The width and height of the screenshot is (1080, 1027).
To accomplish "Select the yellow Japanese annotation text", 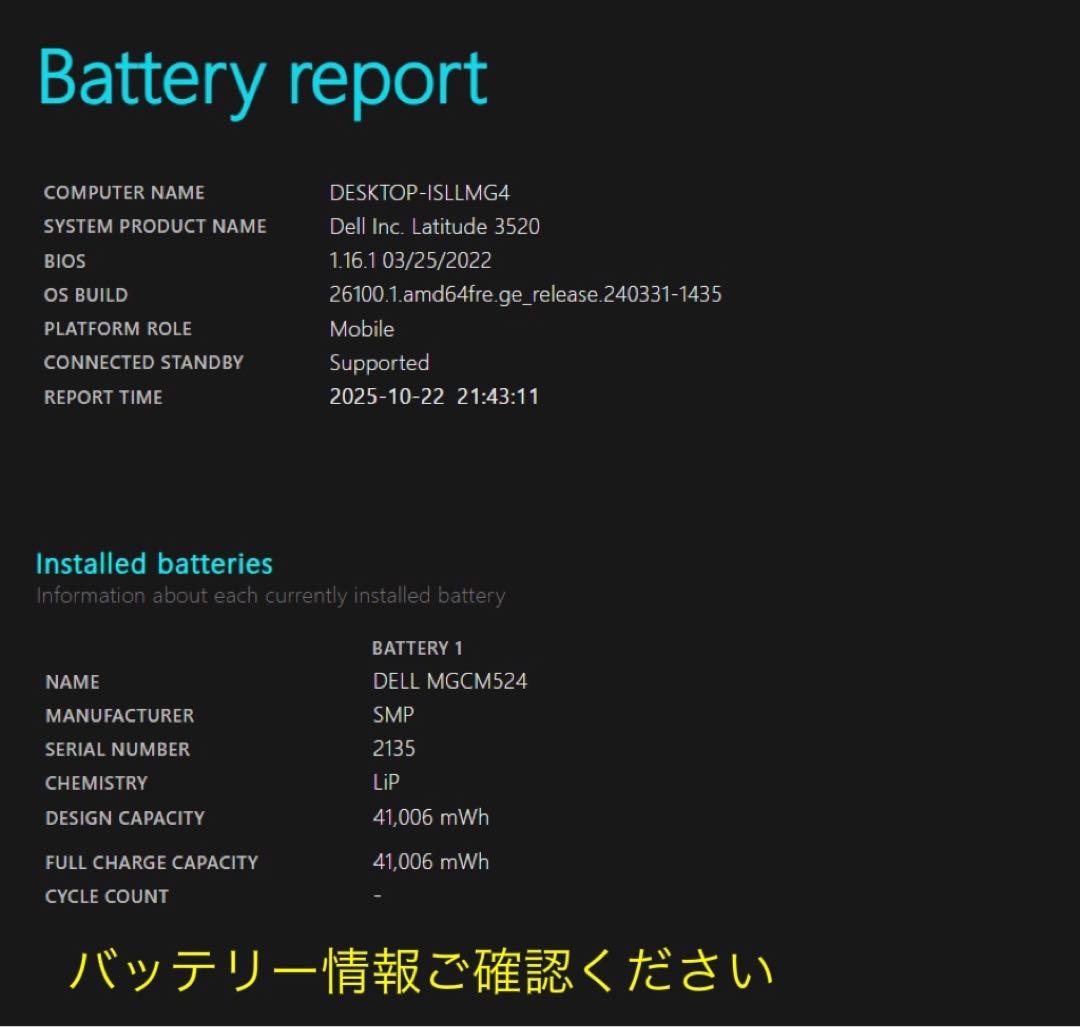I will (420, 968).
